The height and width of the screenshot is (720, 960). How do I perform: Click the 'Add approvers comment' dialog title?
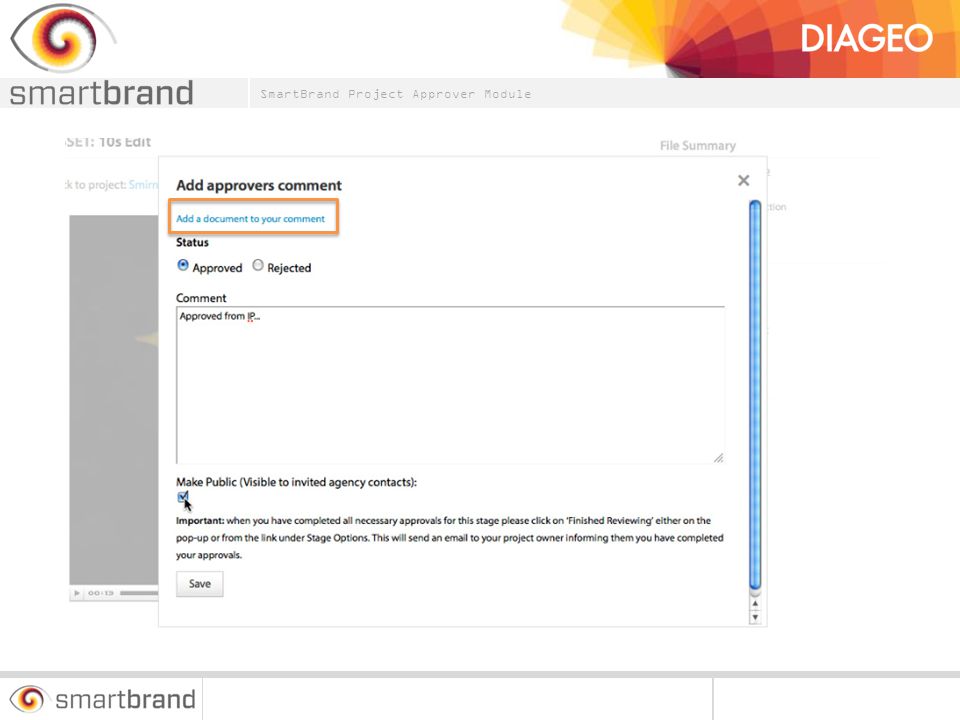pyautogui.click(x=259, y=185)
